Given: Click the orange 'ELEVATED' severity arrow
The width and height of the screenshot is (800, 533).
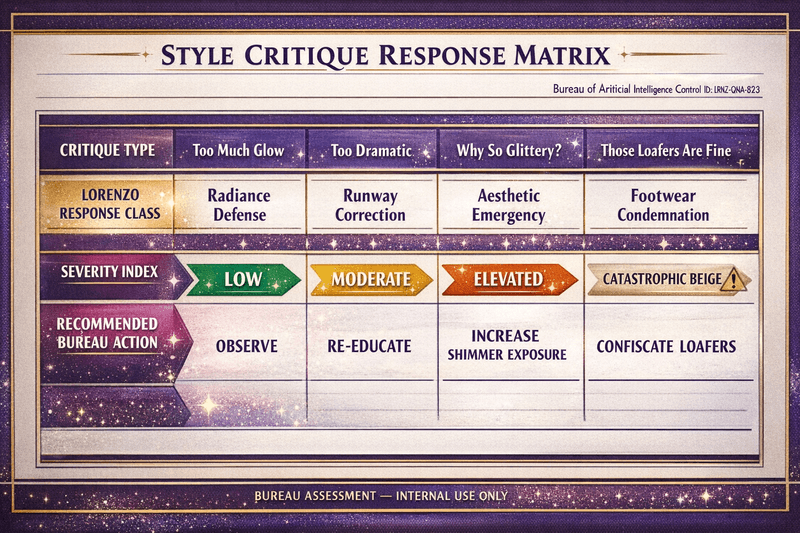Looking at the screenshot, I should [509, 280].
